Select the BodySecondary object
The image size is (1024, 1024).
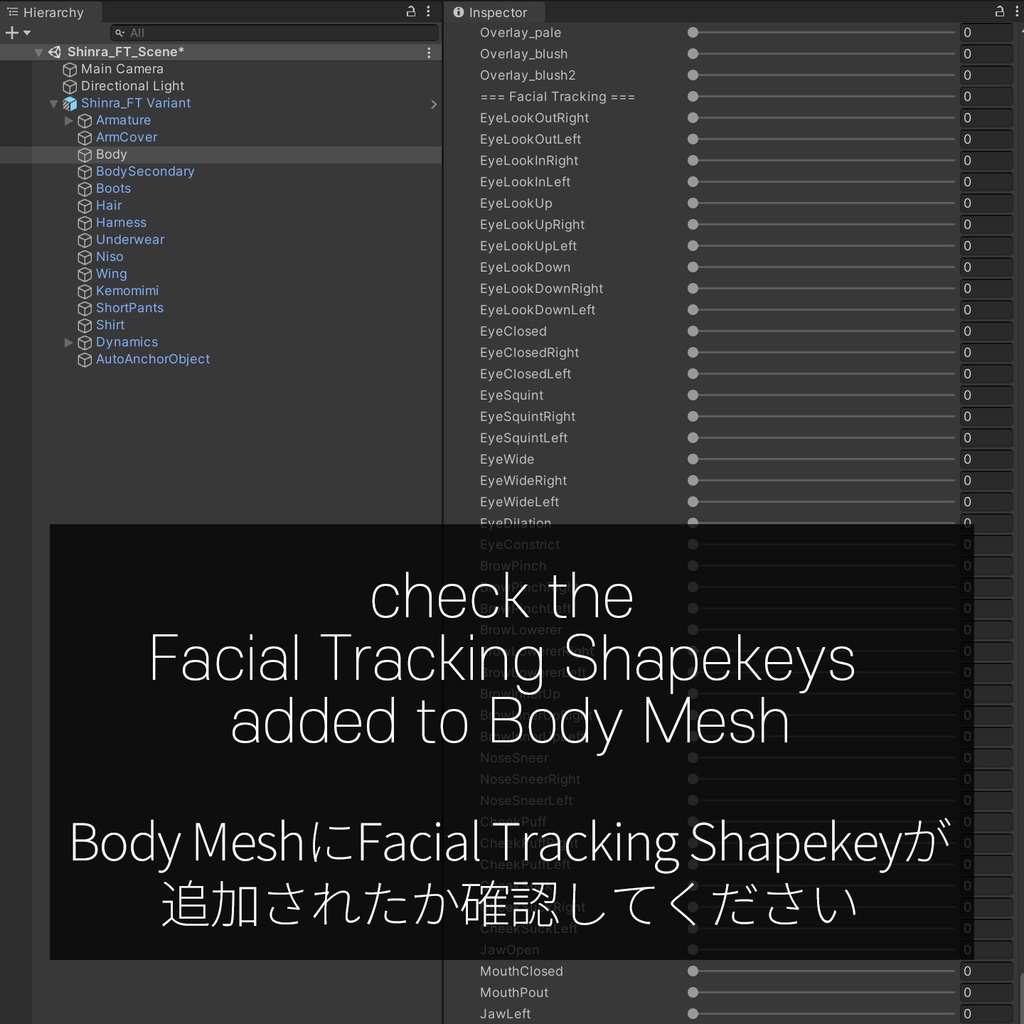click(x=145, y=171)
